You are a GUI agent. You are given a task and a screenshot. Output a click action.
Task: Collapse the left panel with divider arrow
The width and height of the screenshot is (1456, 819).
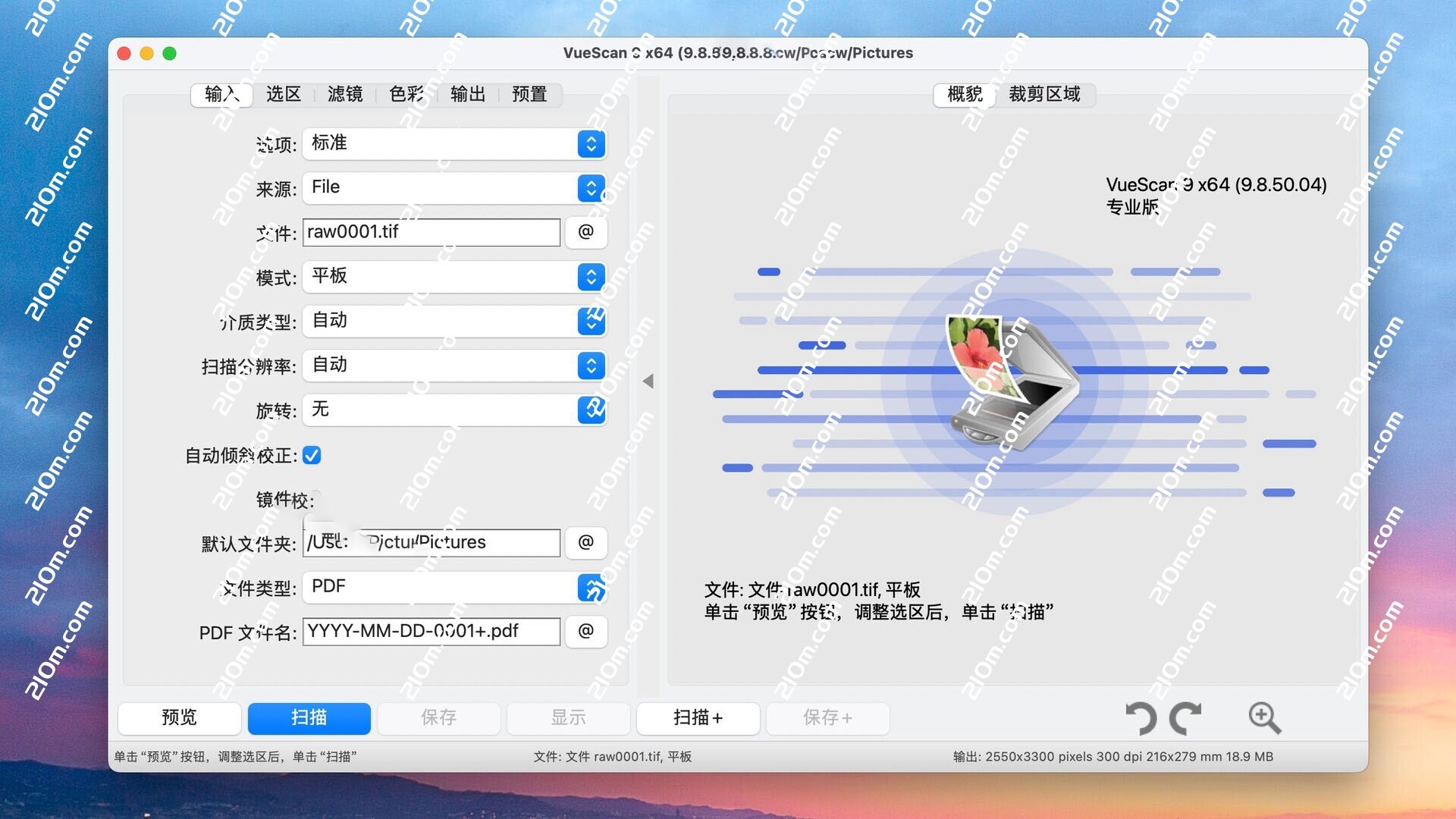(648, 381)
